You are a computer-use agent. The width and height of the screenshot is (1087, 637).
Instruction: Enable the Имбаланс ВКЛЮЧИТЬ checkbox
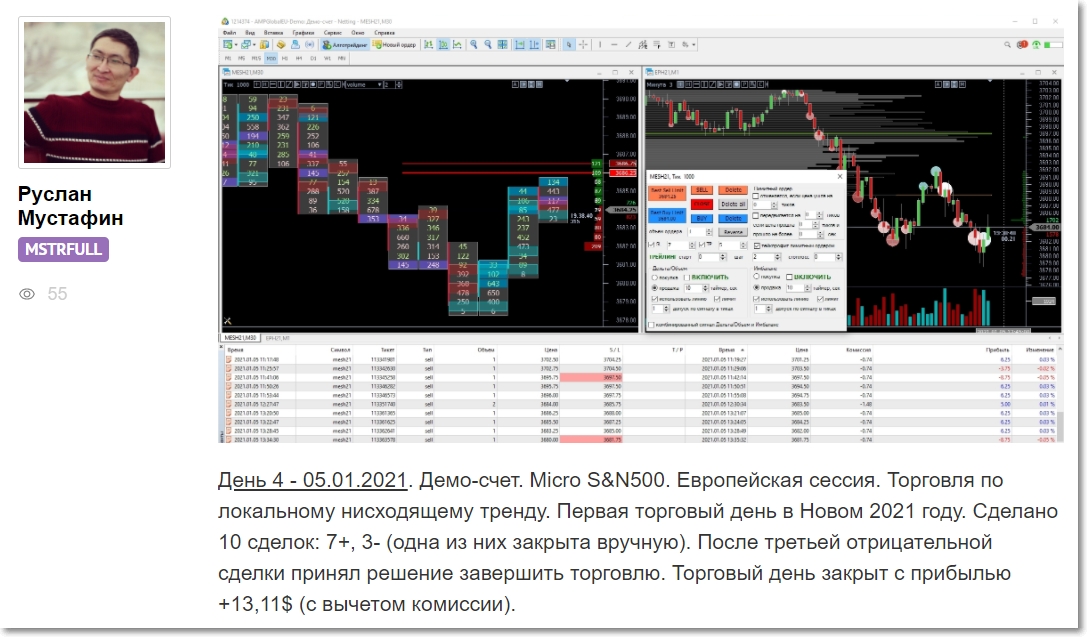point(789,277)
